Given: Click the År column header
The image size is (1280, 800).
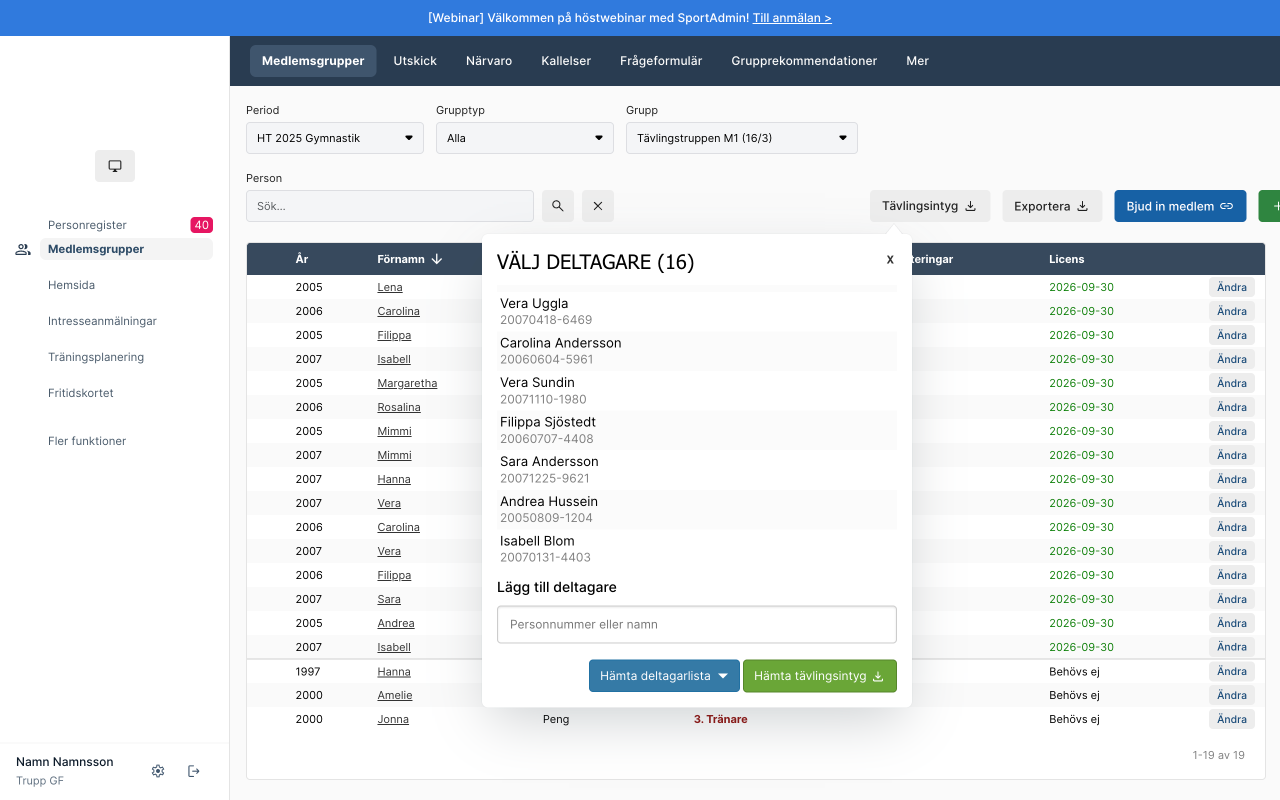Looking at the screenshot, I should click(302, 259).
